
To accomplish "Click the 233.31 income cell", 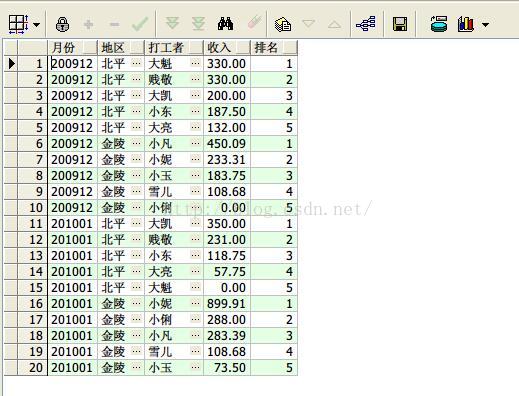I will 227,160.
